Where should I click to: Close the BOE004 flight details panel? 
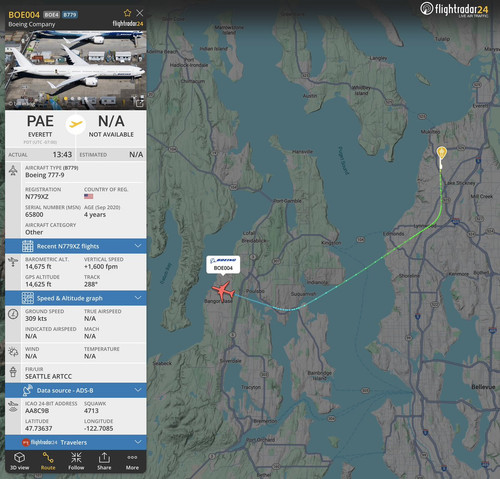[140, 13]
